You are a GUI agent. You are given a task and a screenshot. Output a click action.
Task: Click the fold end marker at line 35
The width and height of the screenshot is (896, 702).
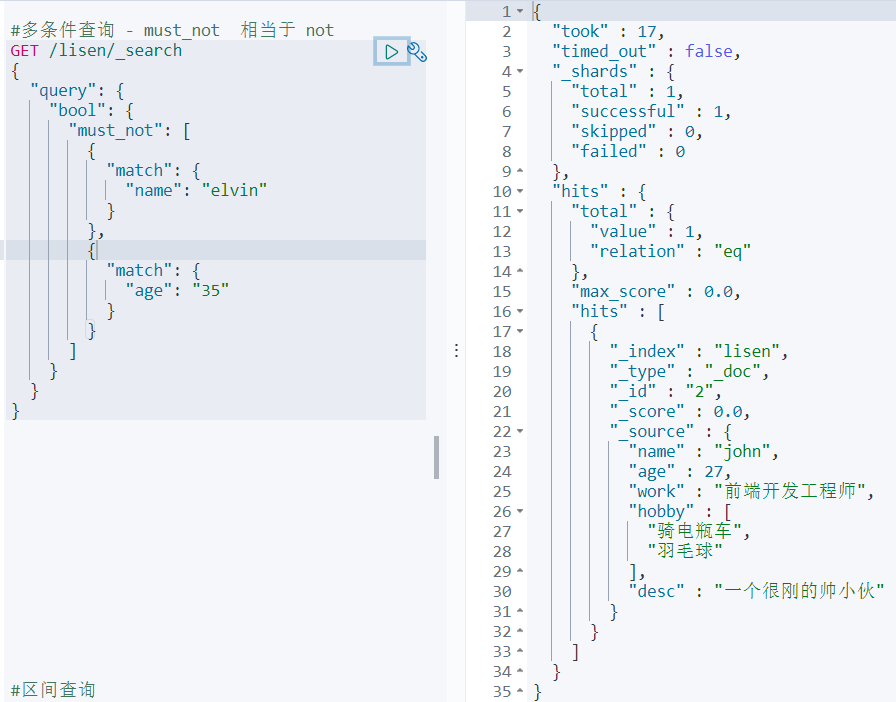coord(520,691)
